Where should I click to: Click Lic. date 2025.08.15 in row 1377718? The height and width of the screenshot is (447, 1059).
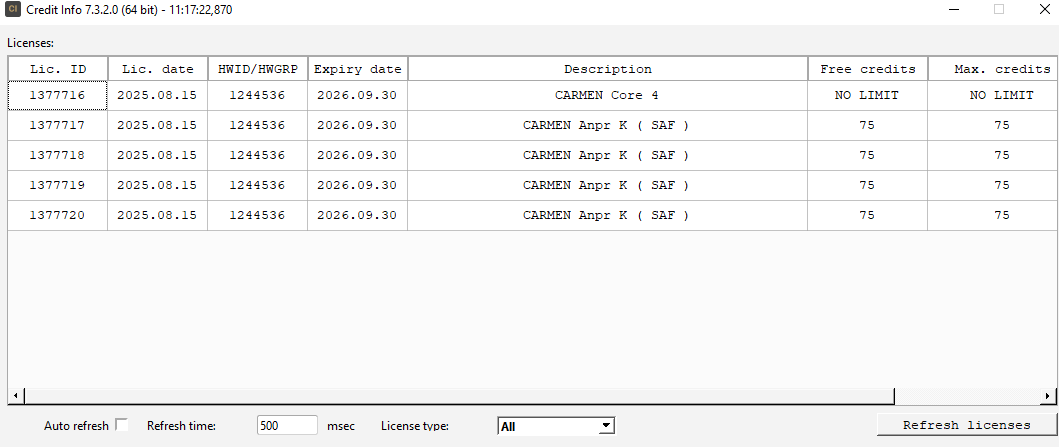tap(157, 155)
